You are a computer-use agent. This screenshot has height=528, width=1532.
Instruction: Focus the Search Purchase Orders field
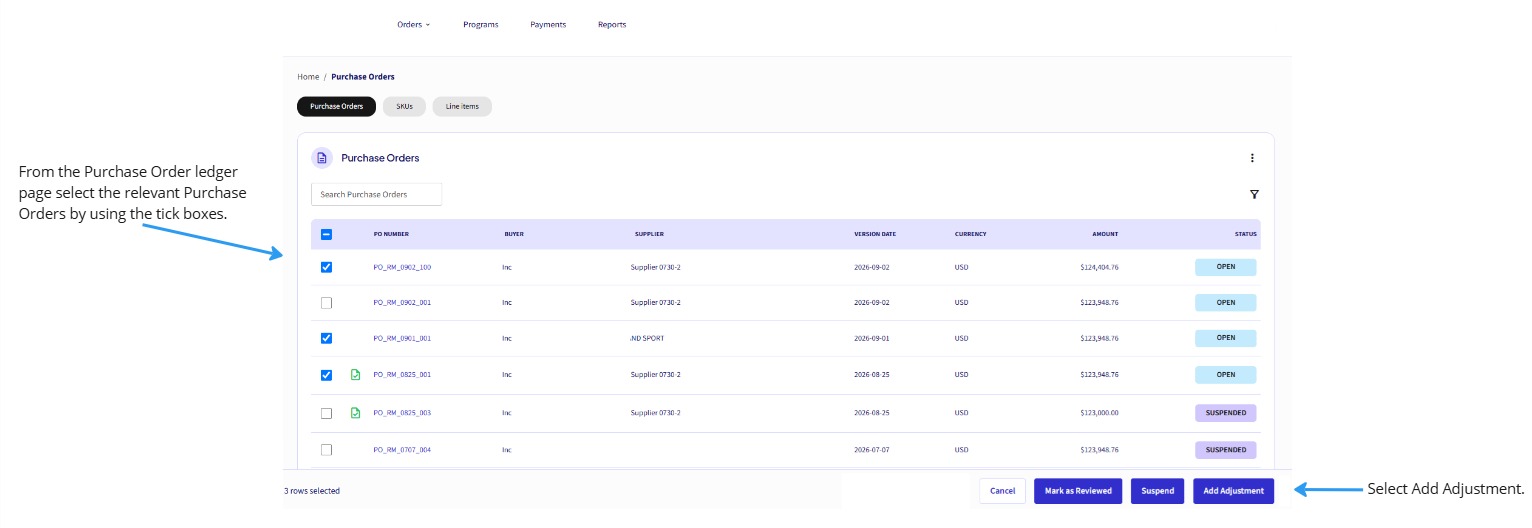click(376, 194)
